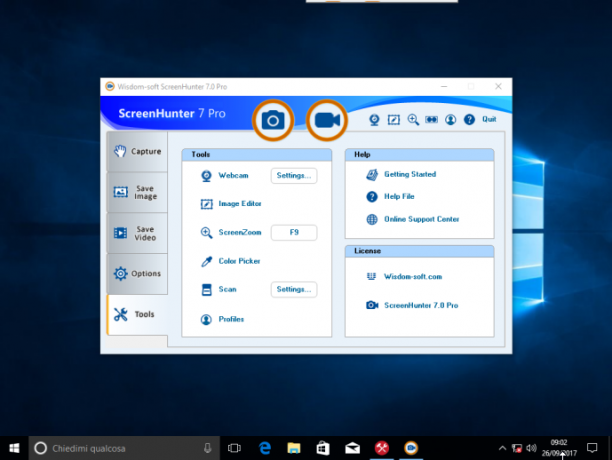Click the dual-monitor icon in top toolbar

(431, 119)
